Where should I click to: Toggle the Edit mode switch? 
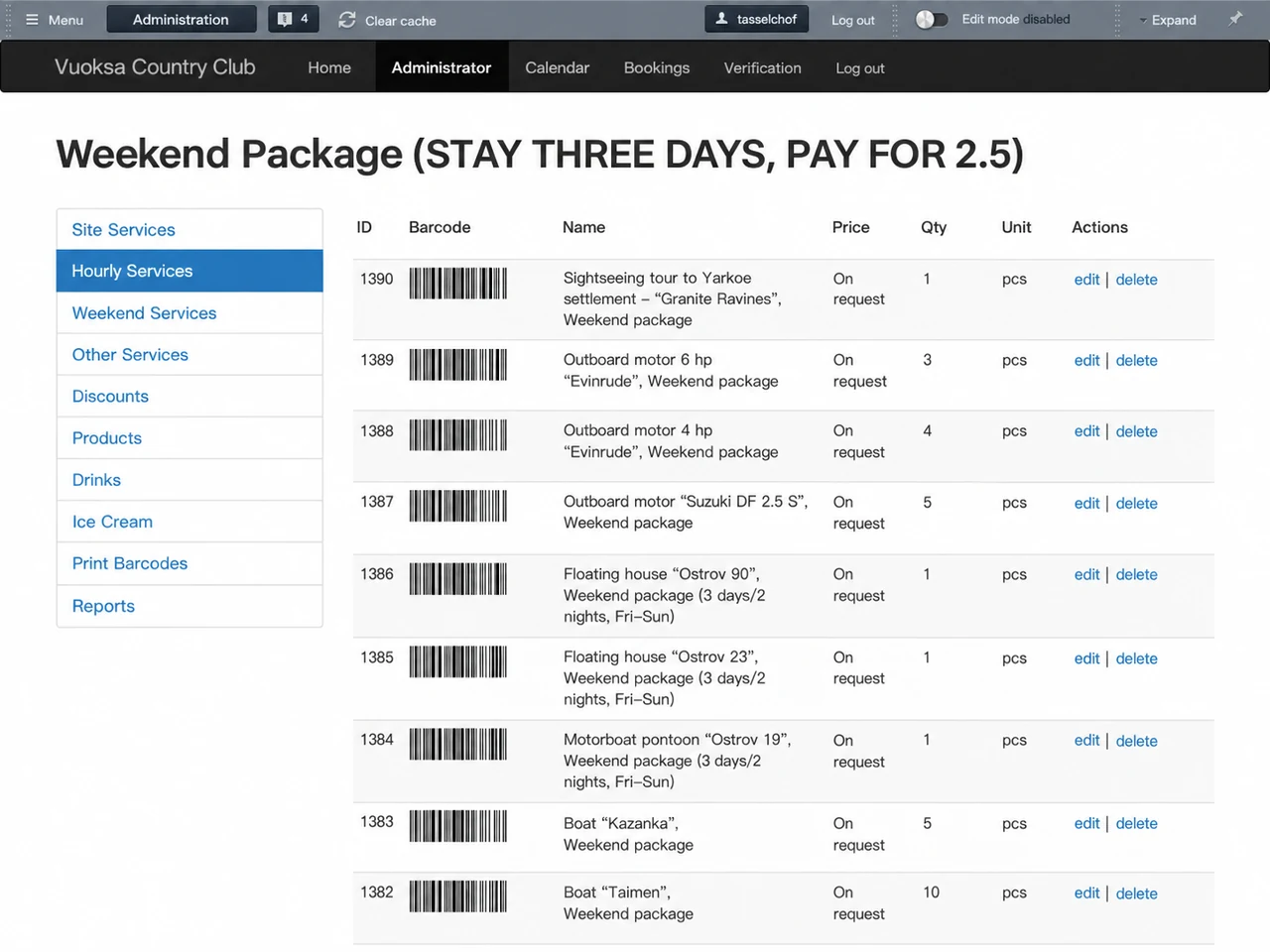point(931,19)
